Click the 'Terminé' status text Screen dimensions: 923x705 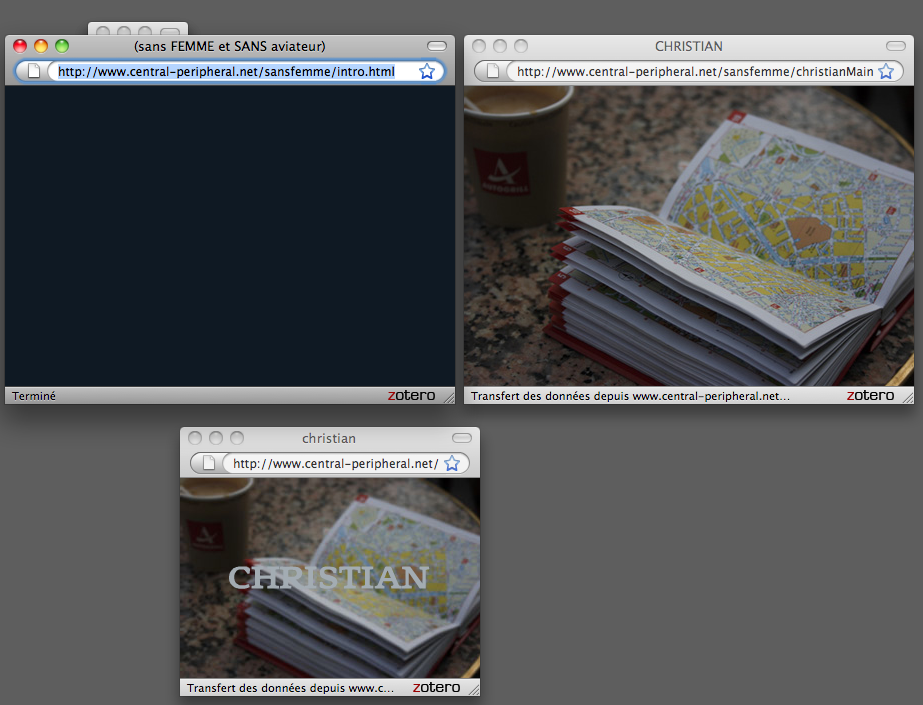pos(34,396)
